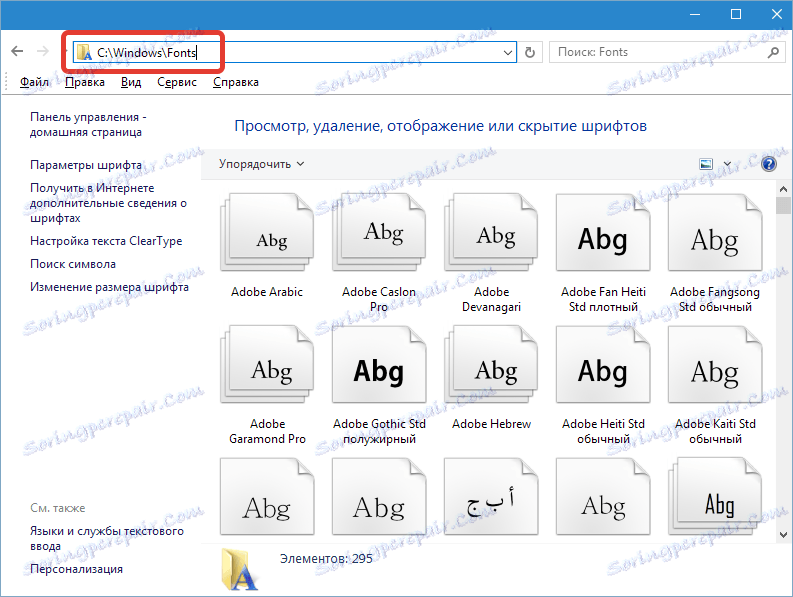Refresh the Fonts folder view

click(x=530, y=52)
